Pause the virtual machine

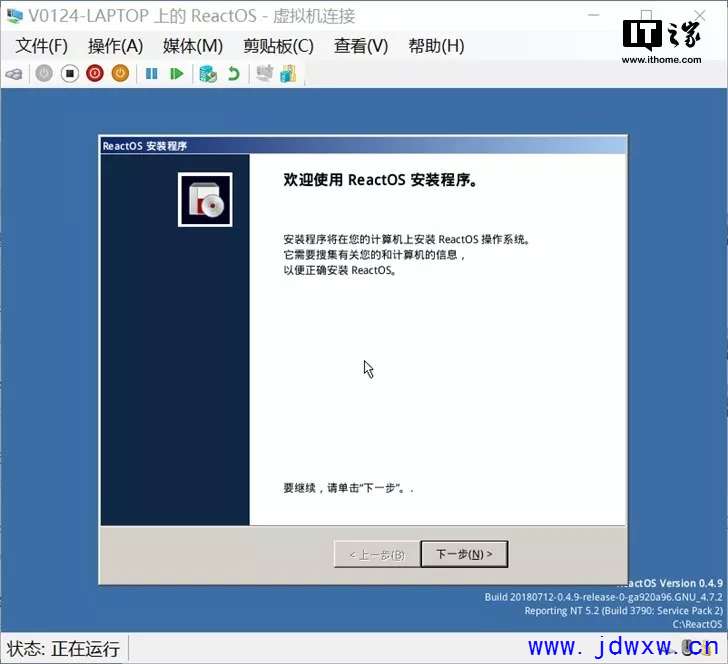pos(151,74)
